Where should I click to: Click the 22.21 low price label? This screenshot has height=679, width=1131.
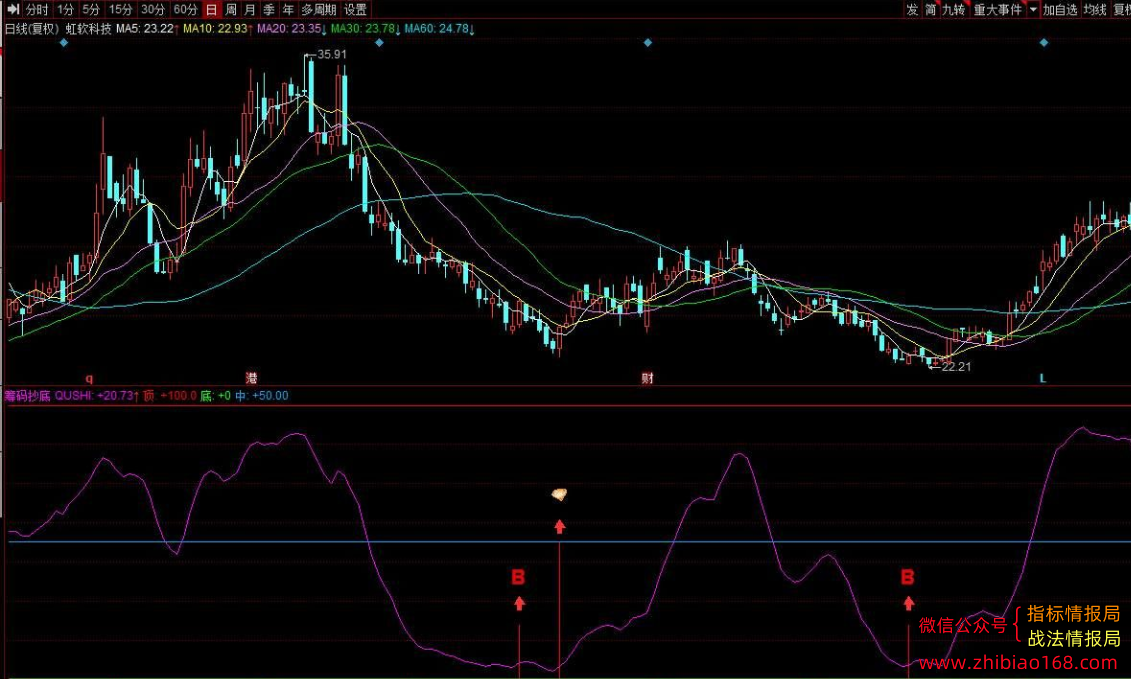pos(956,367)
